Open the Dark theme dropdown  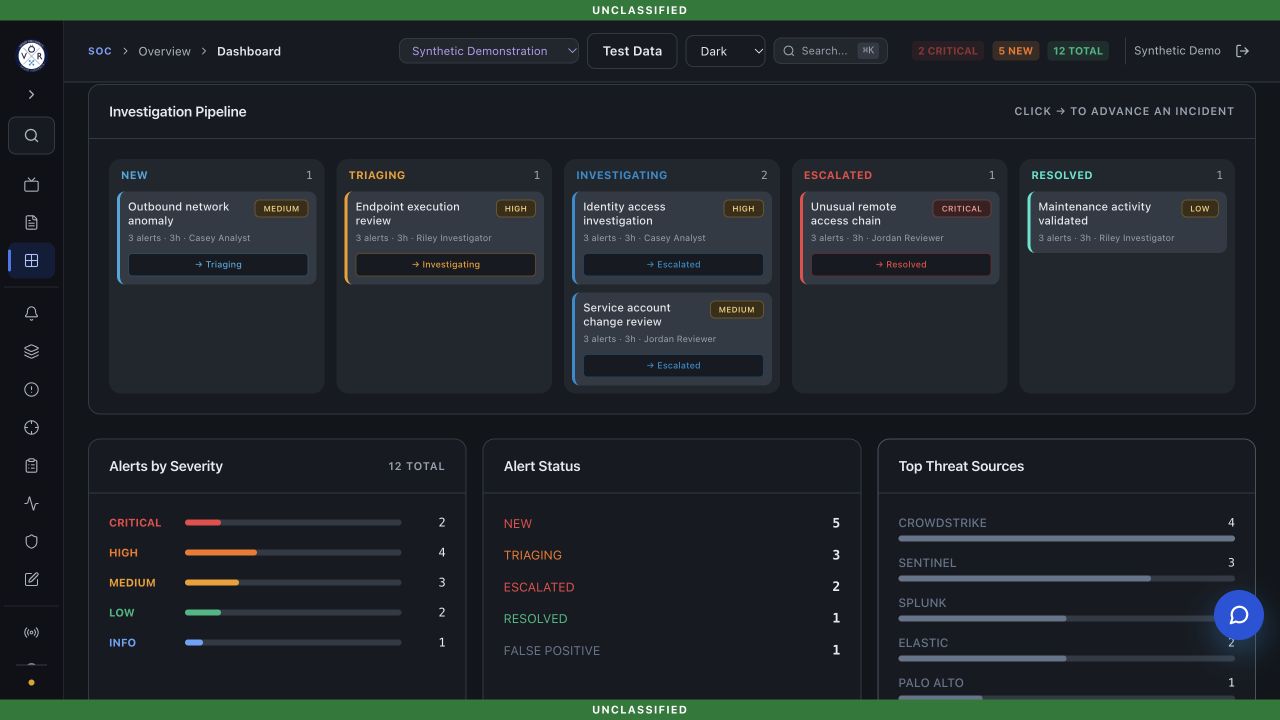click(x=725, y=51)
